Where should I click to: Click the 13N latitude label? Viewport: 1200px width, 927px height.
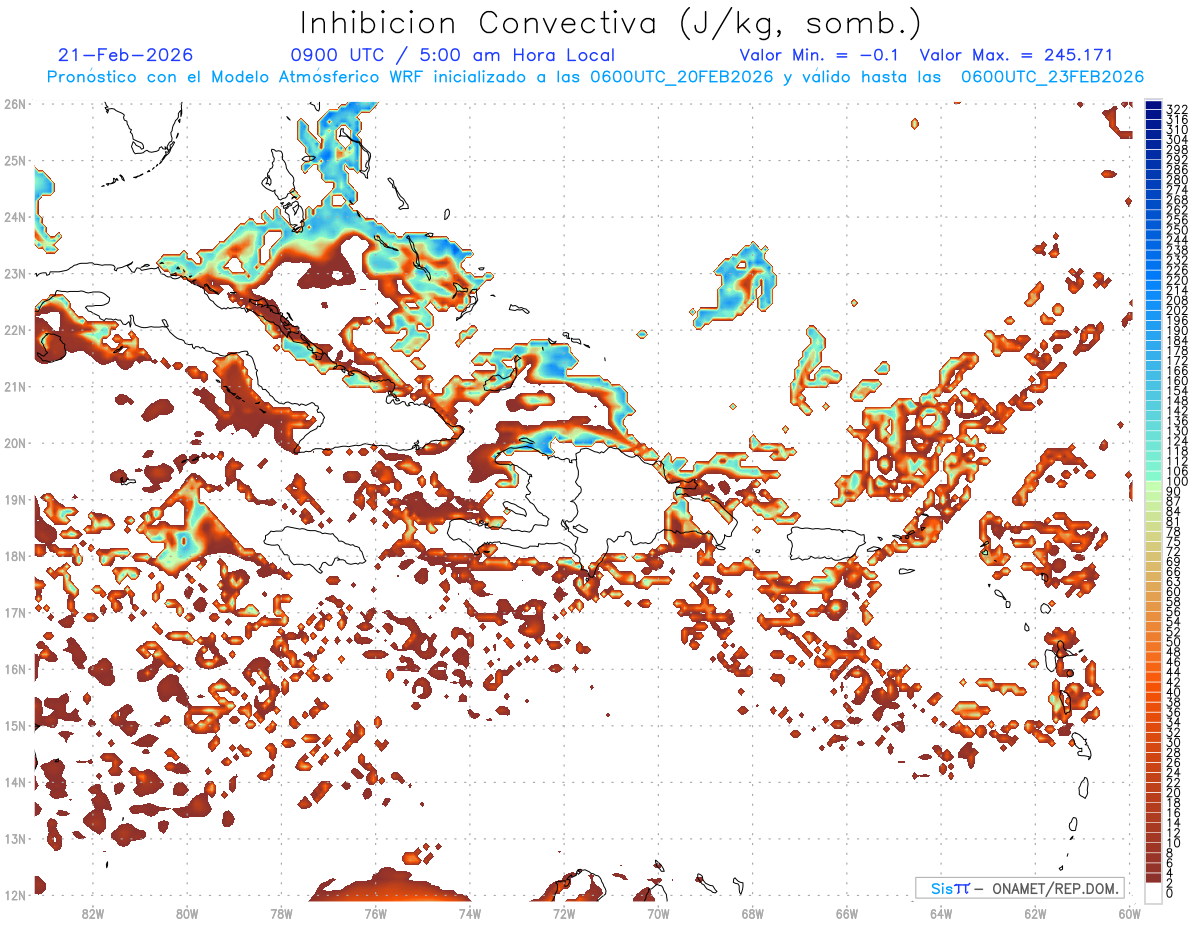coord(14,838)
